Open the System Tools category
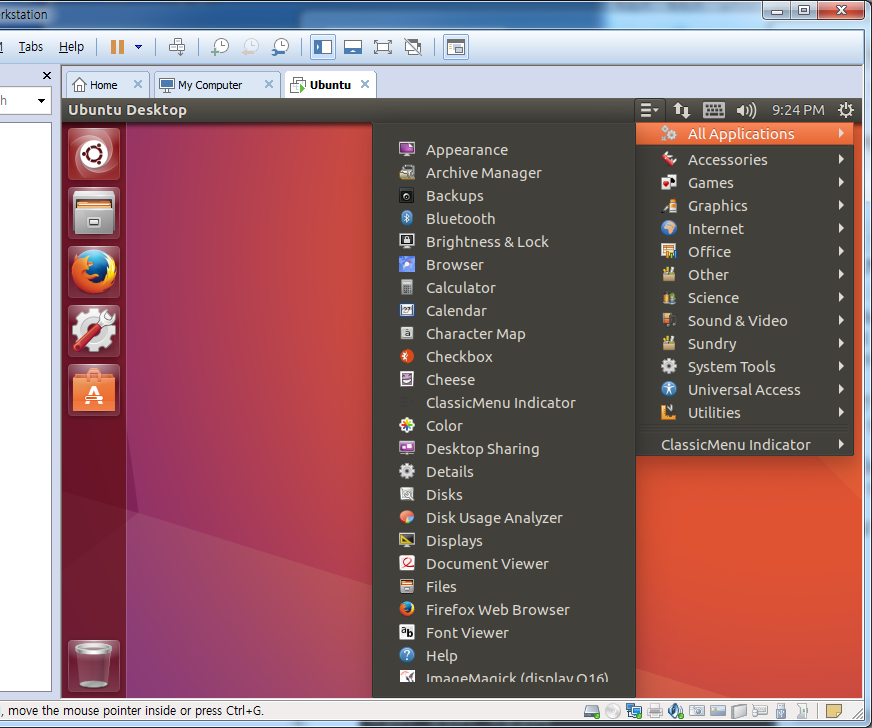 pyautogui.click(x=745, y=367)
